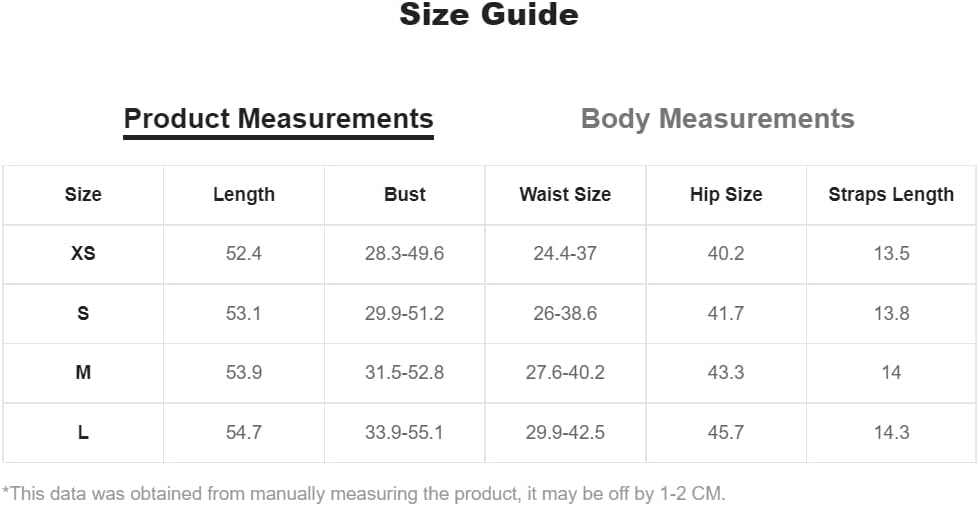Select the M size row label

(83, 373)
